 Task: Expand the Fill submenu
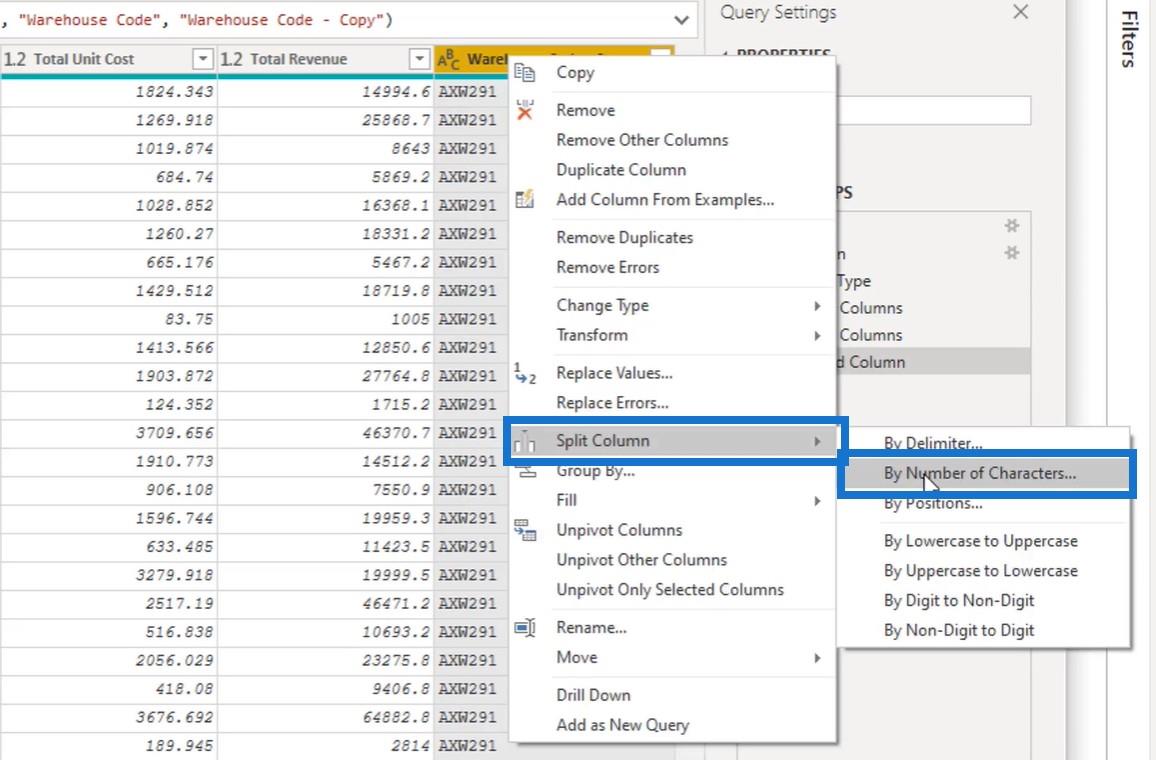click(817, 501)
